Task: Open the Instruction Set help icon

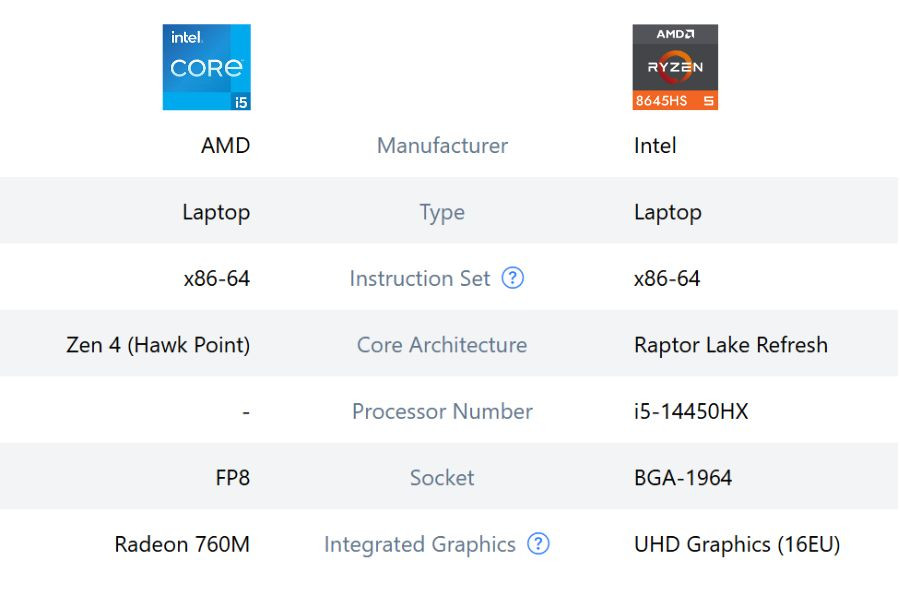Action: (x=513, y=278)
